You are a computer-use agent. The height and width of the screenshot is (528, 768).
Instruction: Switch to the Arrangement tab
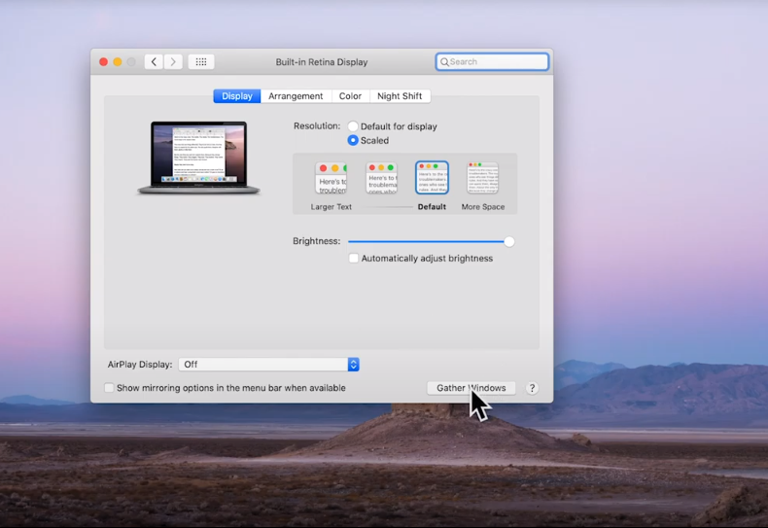click(x=296, y=96)
